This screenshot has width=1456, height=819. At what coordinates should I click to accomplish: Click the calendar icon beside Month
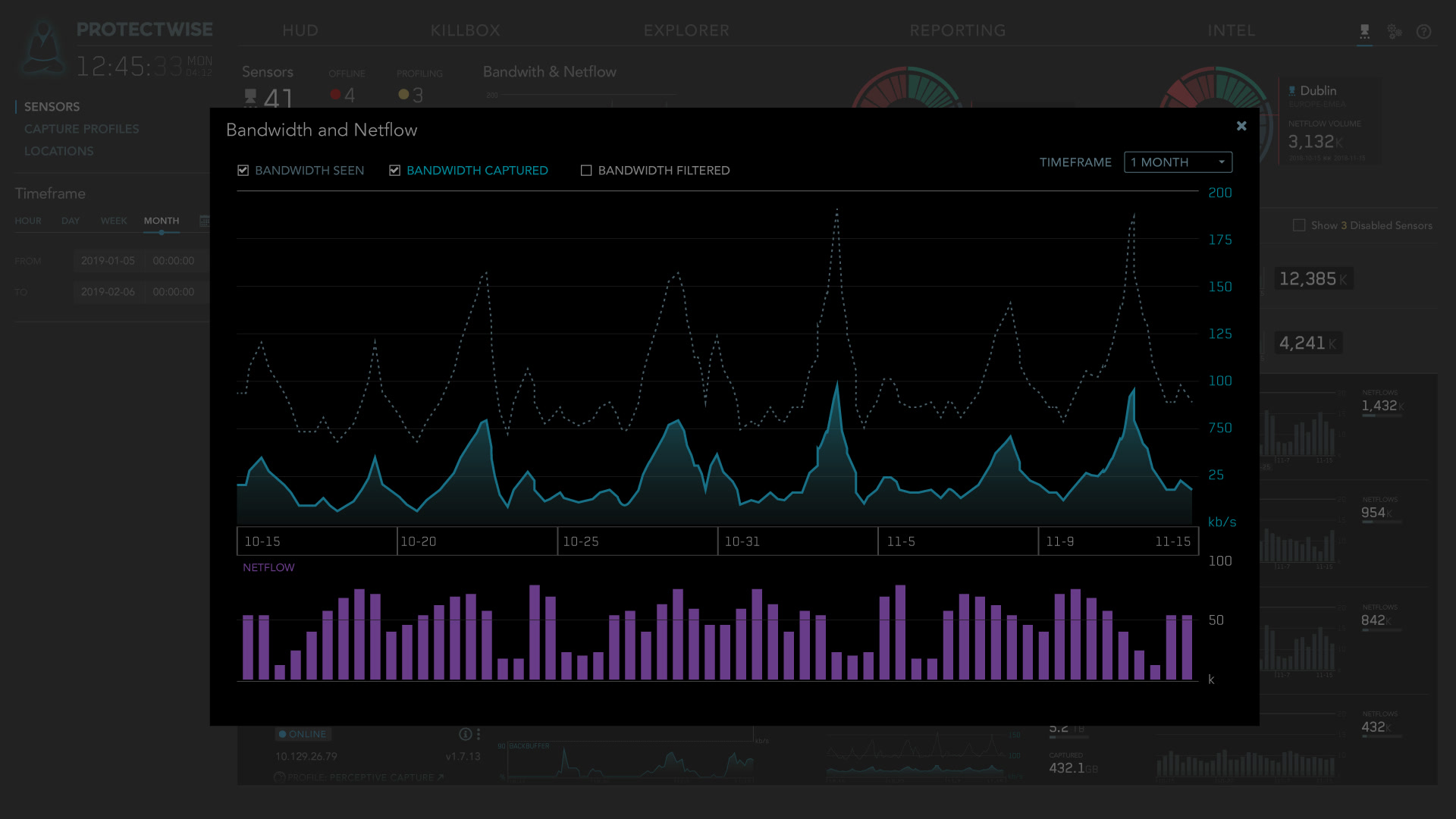[204, 221]
